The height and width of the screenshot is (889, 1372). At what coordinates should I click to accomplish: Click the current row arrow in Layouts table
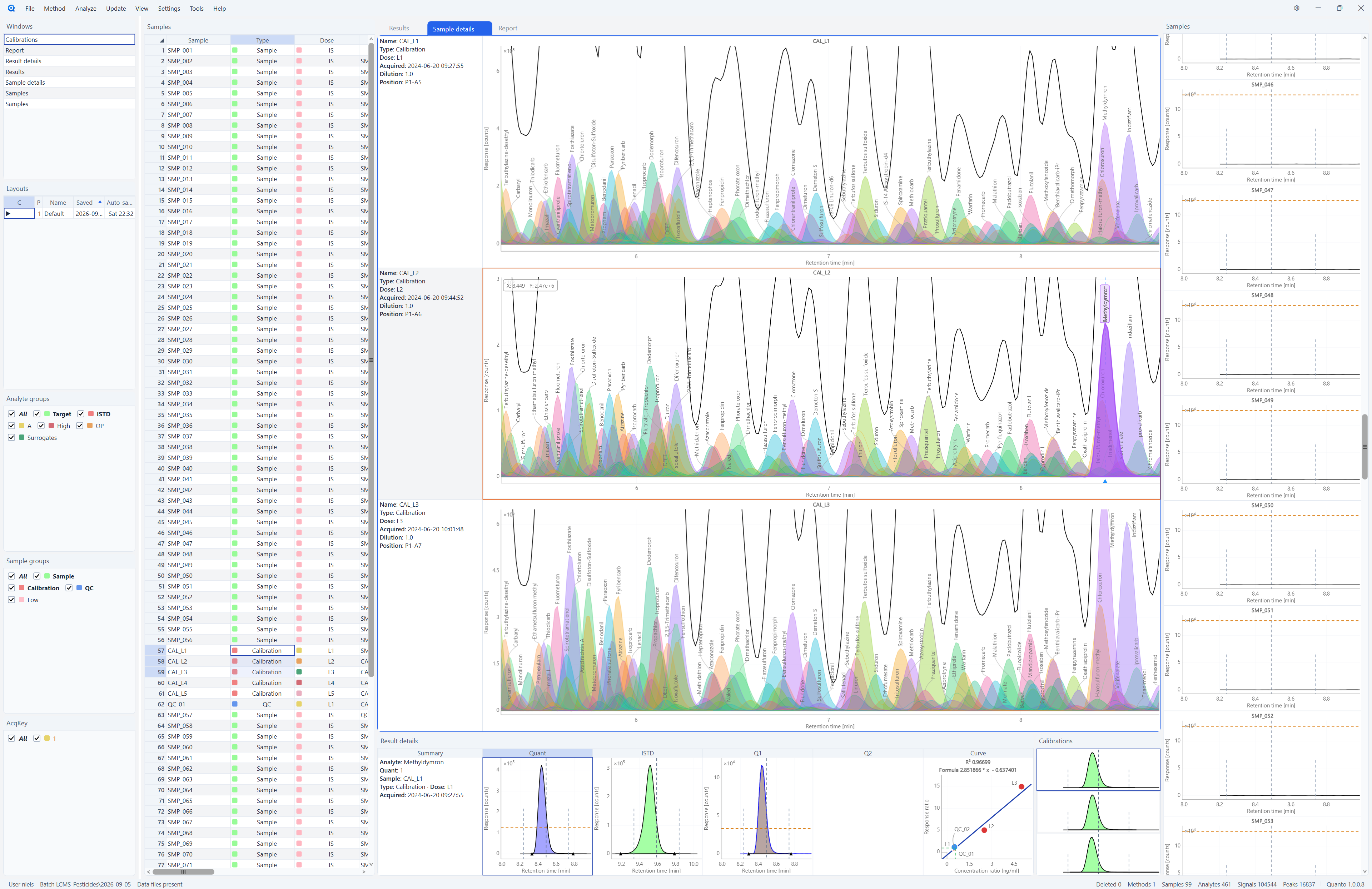(8, 214)
